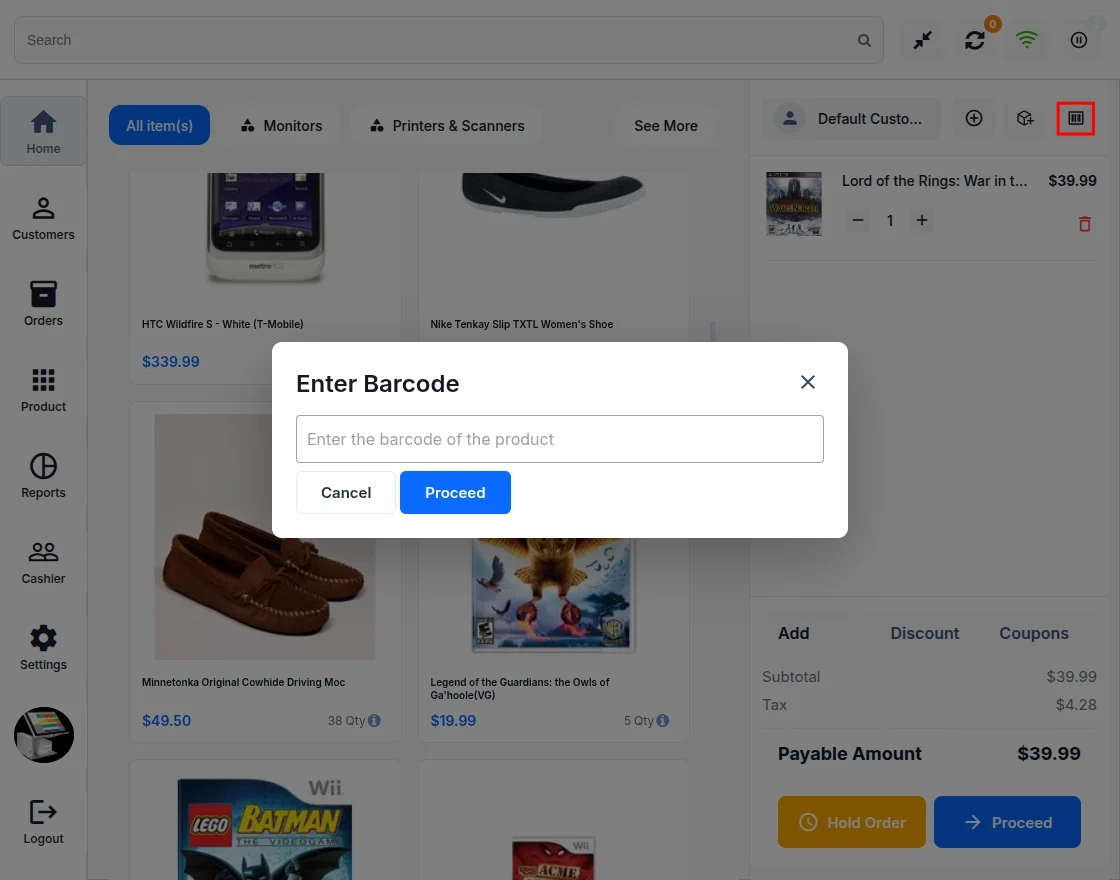Image resolution: width=1120 pixels, height=880 pixels.
Task: Click the barcode input field
Action: pyautogui.click(x=559, y=439)
